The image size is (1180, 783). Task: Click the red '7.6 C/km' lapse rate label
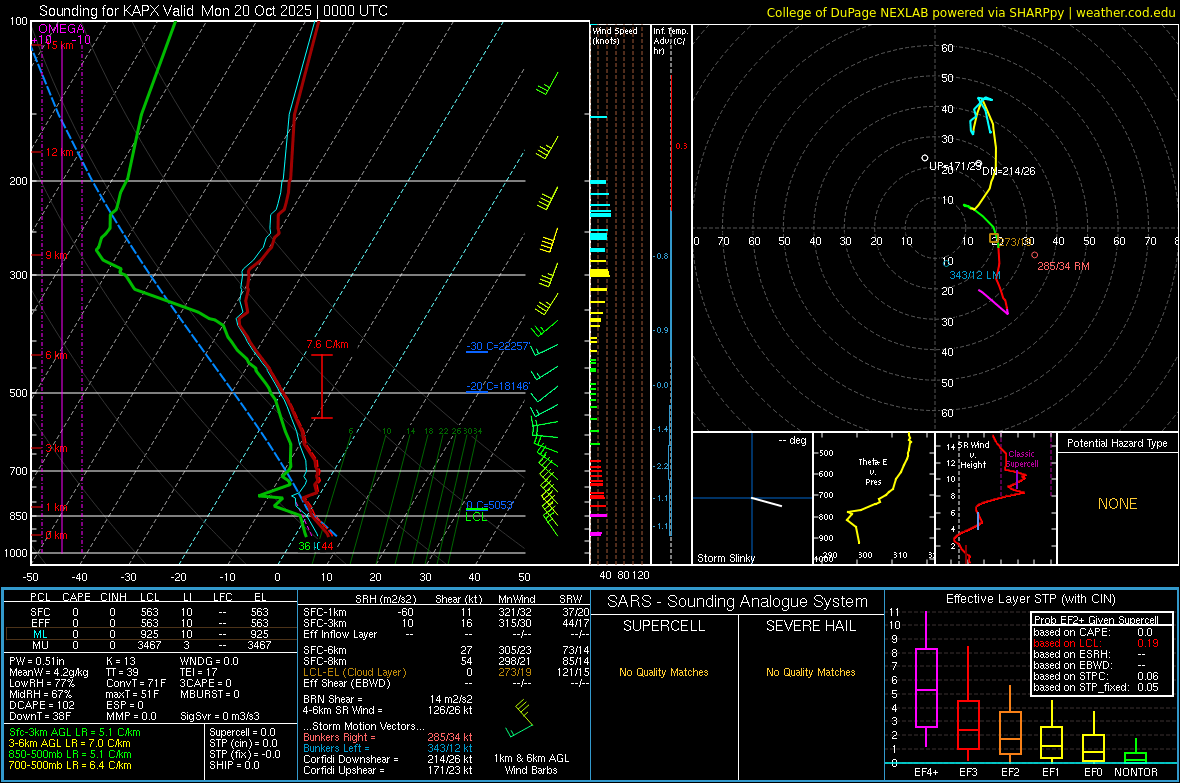327,345
